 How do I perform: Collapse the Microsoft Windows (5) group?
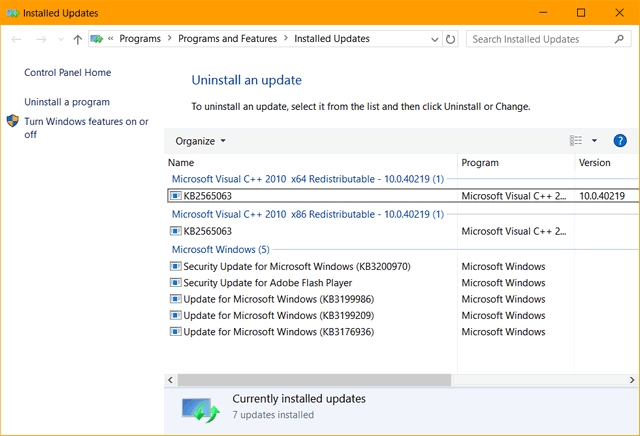[x=220, y=249]
